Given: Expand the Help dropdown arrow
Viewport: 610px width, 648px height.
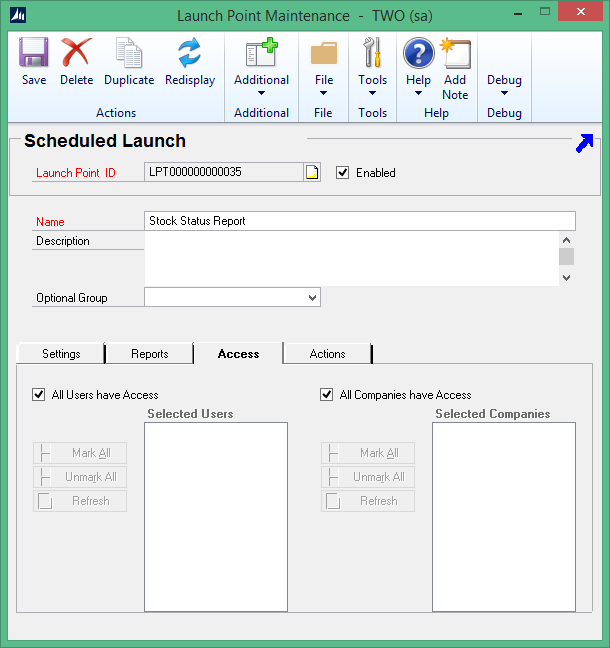Looking at the screenshot, I should 418,93.
